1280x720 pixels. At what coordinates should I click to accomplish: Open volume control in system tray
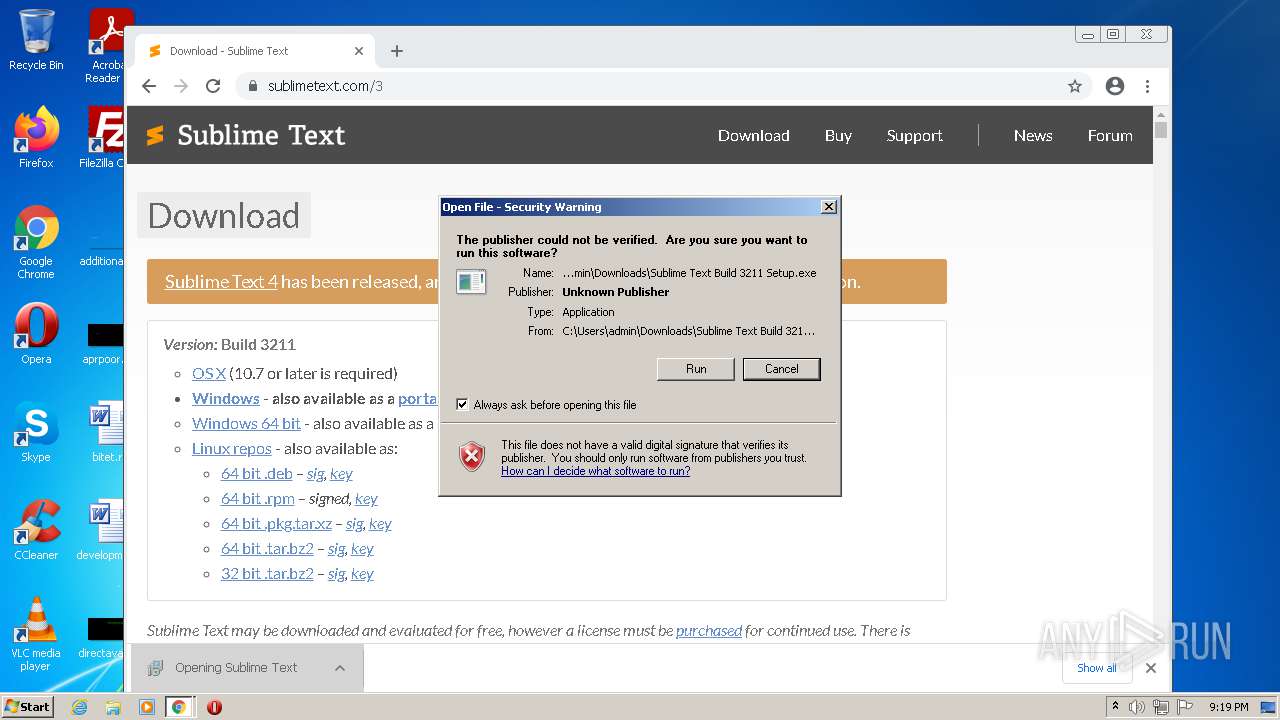tap(1137, 707)
